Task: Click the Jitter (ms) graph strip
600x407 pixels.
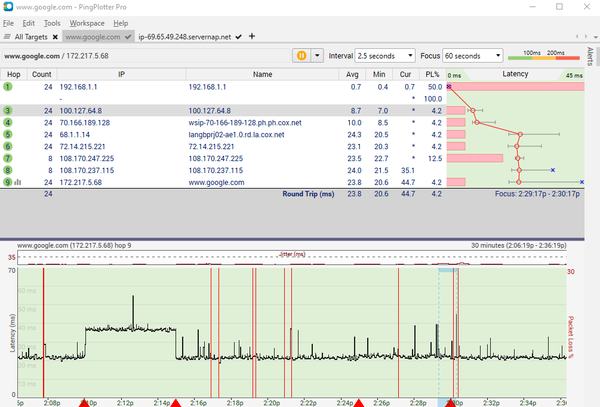Action: [x=292, y=257]
